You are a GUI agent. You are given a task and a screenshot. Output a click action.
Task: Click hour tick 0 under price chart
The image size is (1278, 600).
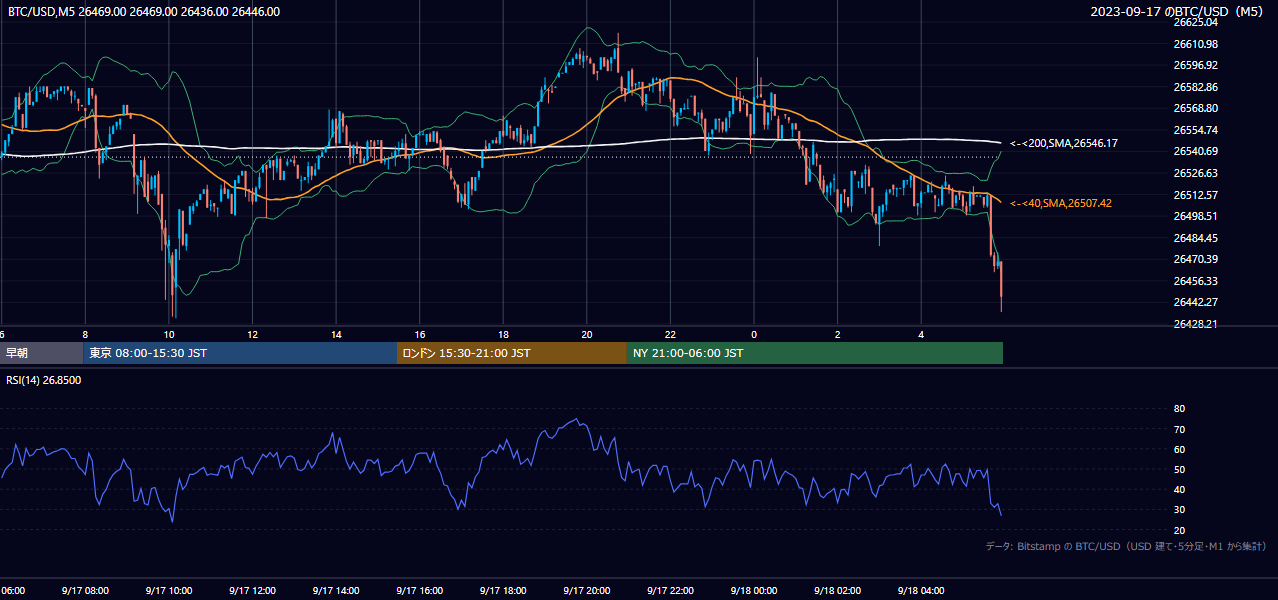(x=754, y=335)
